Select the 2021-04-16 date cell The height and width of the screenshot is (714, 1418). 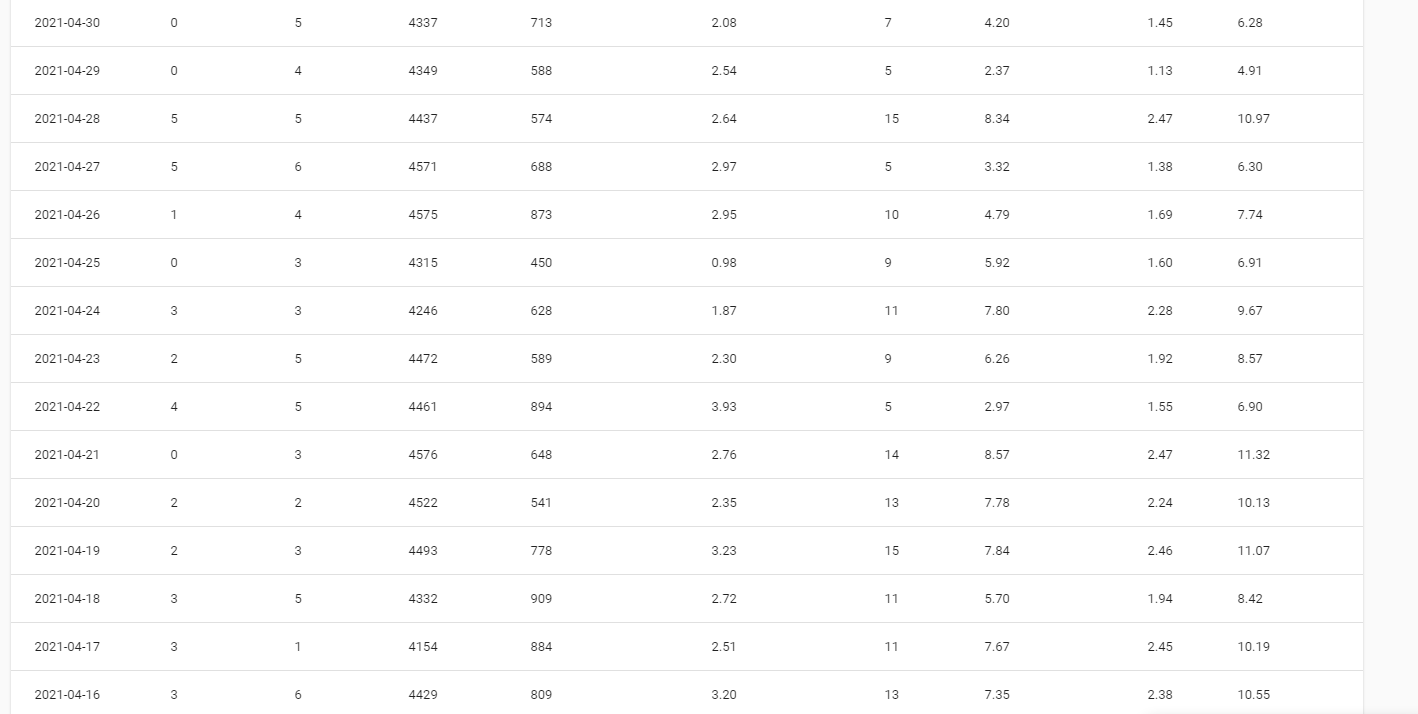[67, 695]
